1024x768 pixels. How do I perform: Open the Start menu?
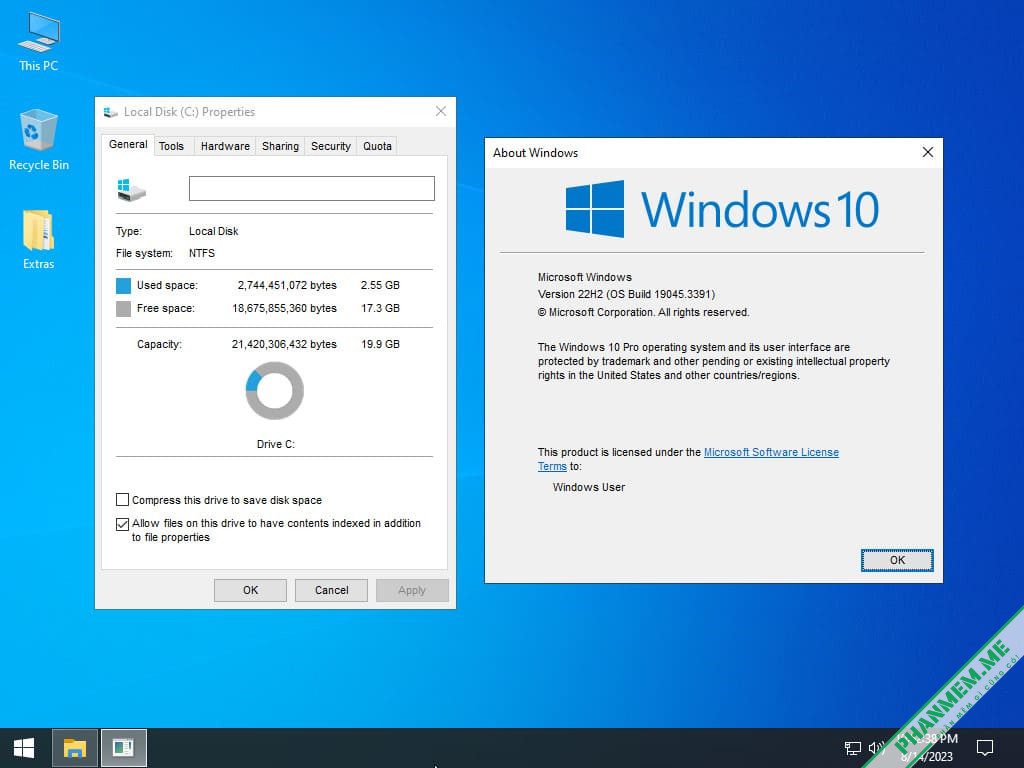coord(24,748)
